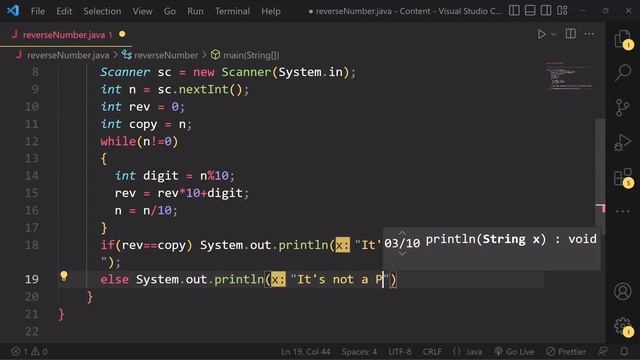Open the Selection menu
The height and width of the screenshot is (360, 640).
102,11
